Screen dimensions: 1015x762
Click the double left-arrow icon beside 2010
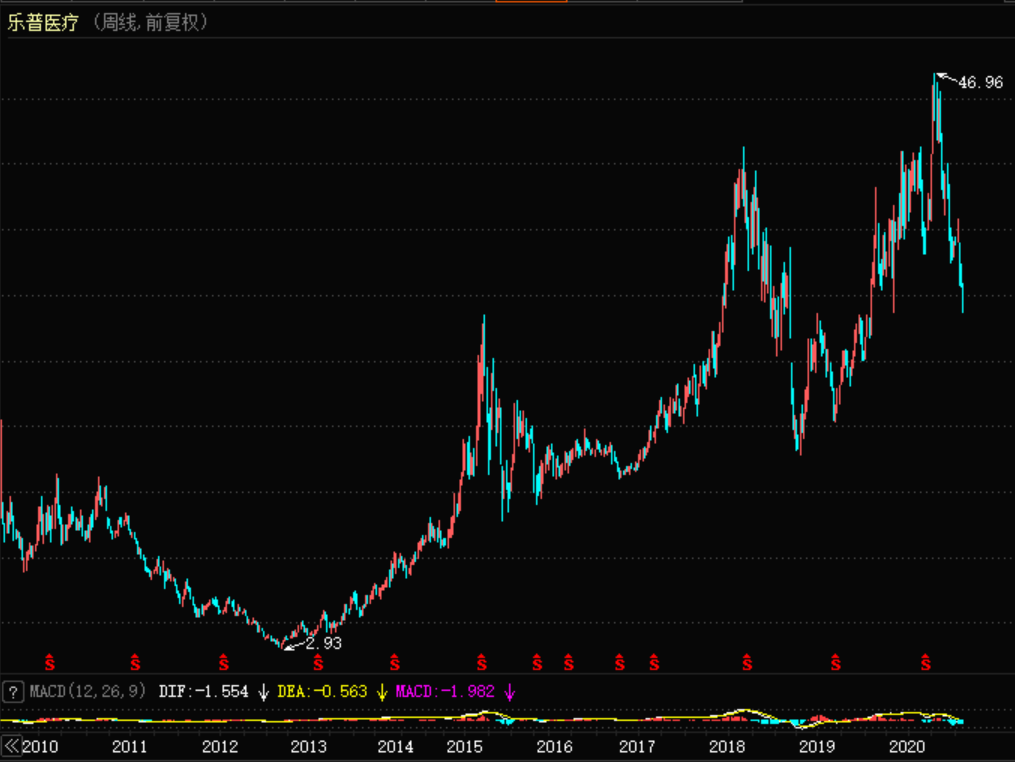click(x=11, y=746)
